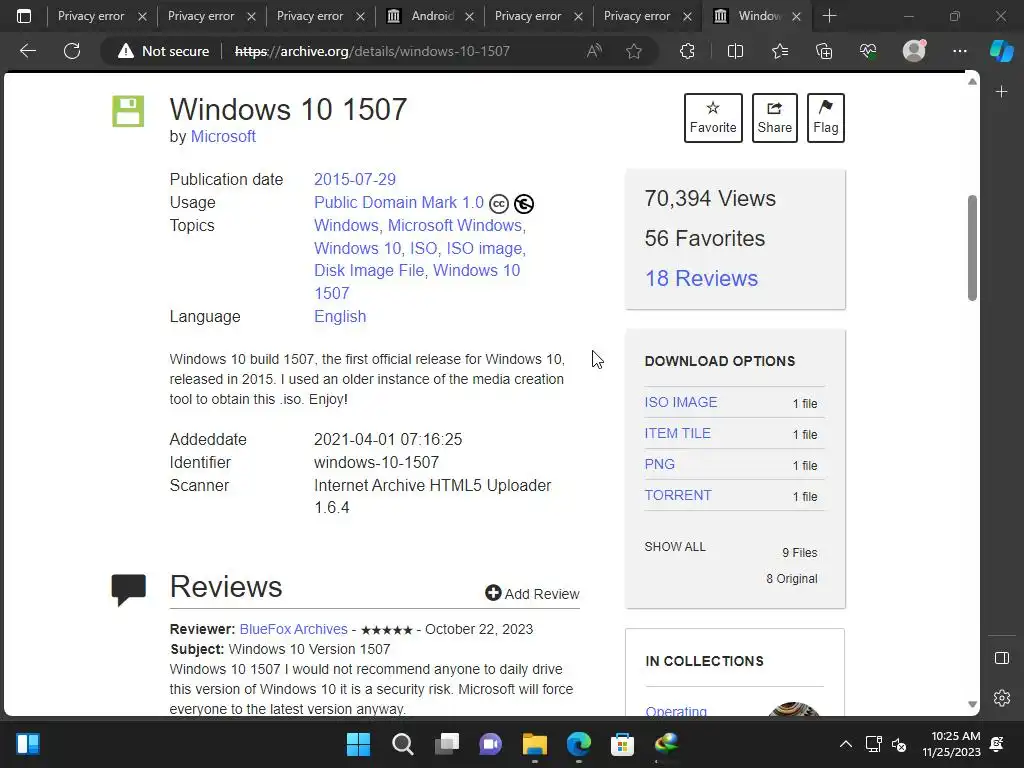Open Task View on taskbar

click(447, 744)
